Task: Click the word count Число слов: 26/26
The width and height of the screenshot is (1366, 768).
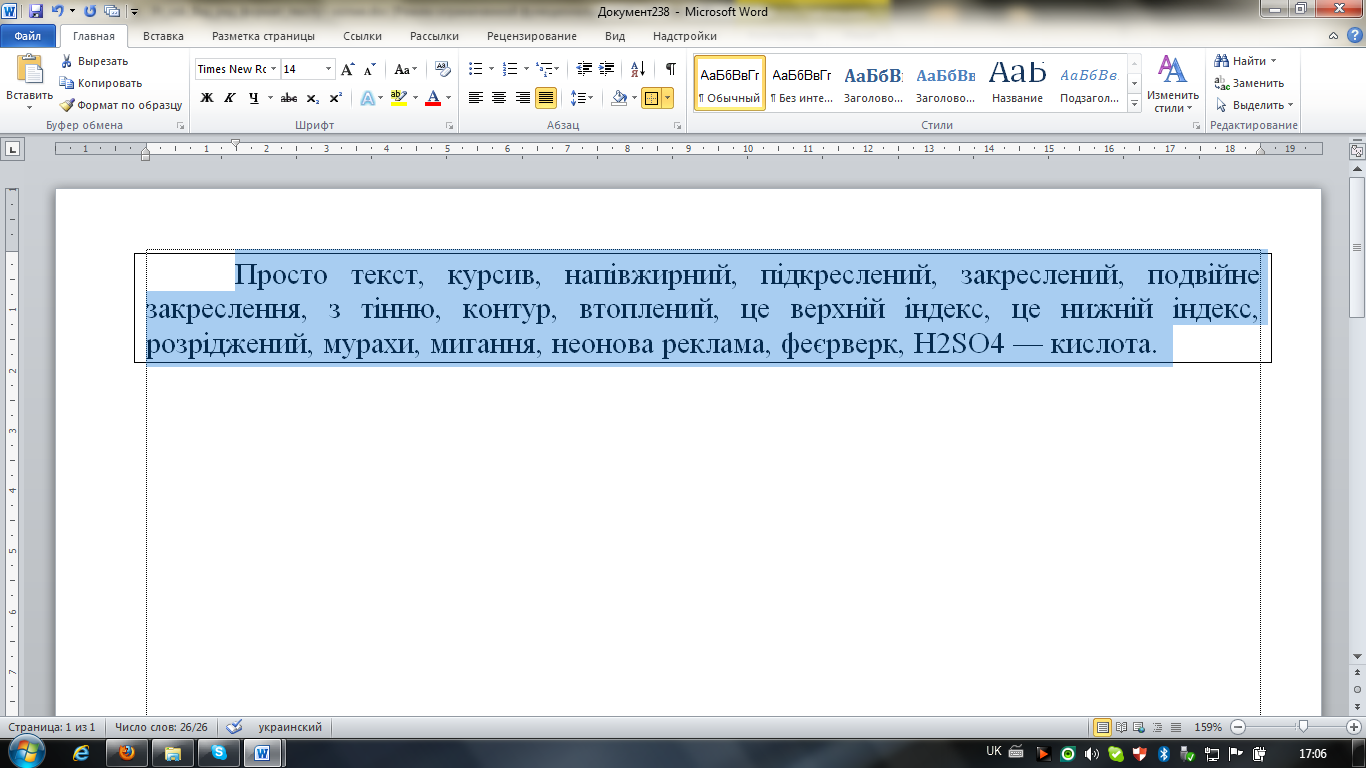Action: pos(161,727)
